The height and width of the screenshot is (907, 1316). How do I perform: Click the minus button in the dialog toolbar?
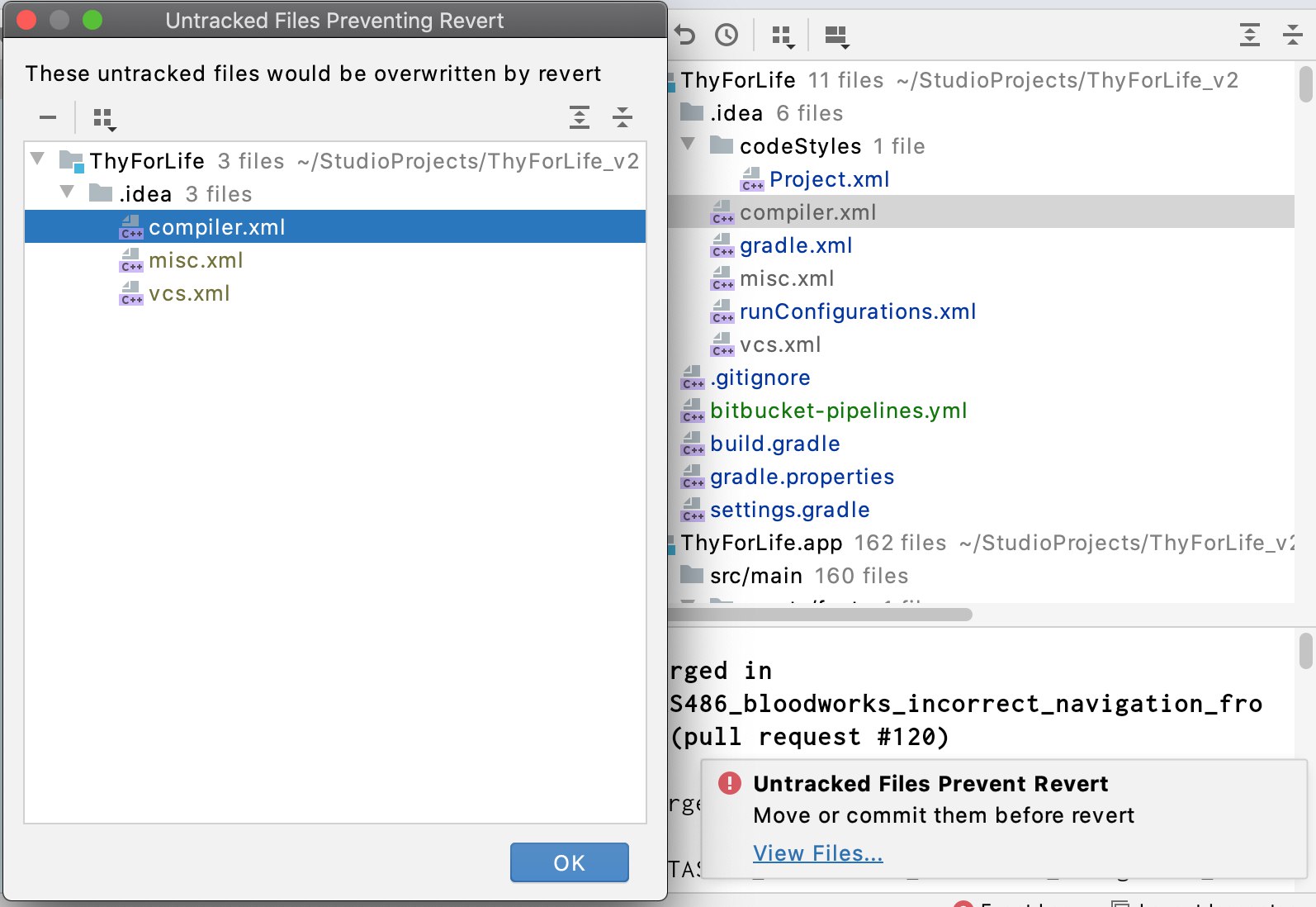coord(48,118)
